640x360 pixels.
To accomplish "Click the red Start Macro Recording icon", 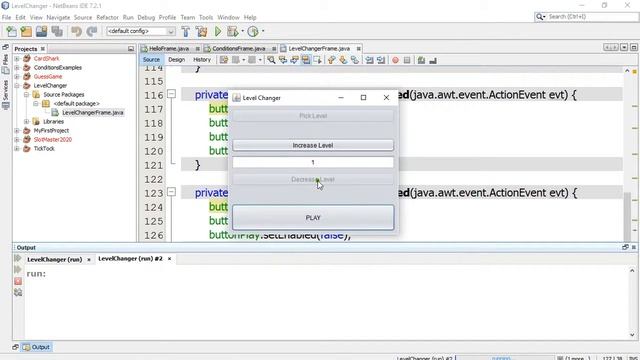I will 395,60.
